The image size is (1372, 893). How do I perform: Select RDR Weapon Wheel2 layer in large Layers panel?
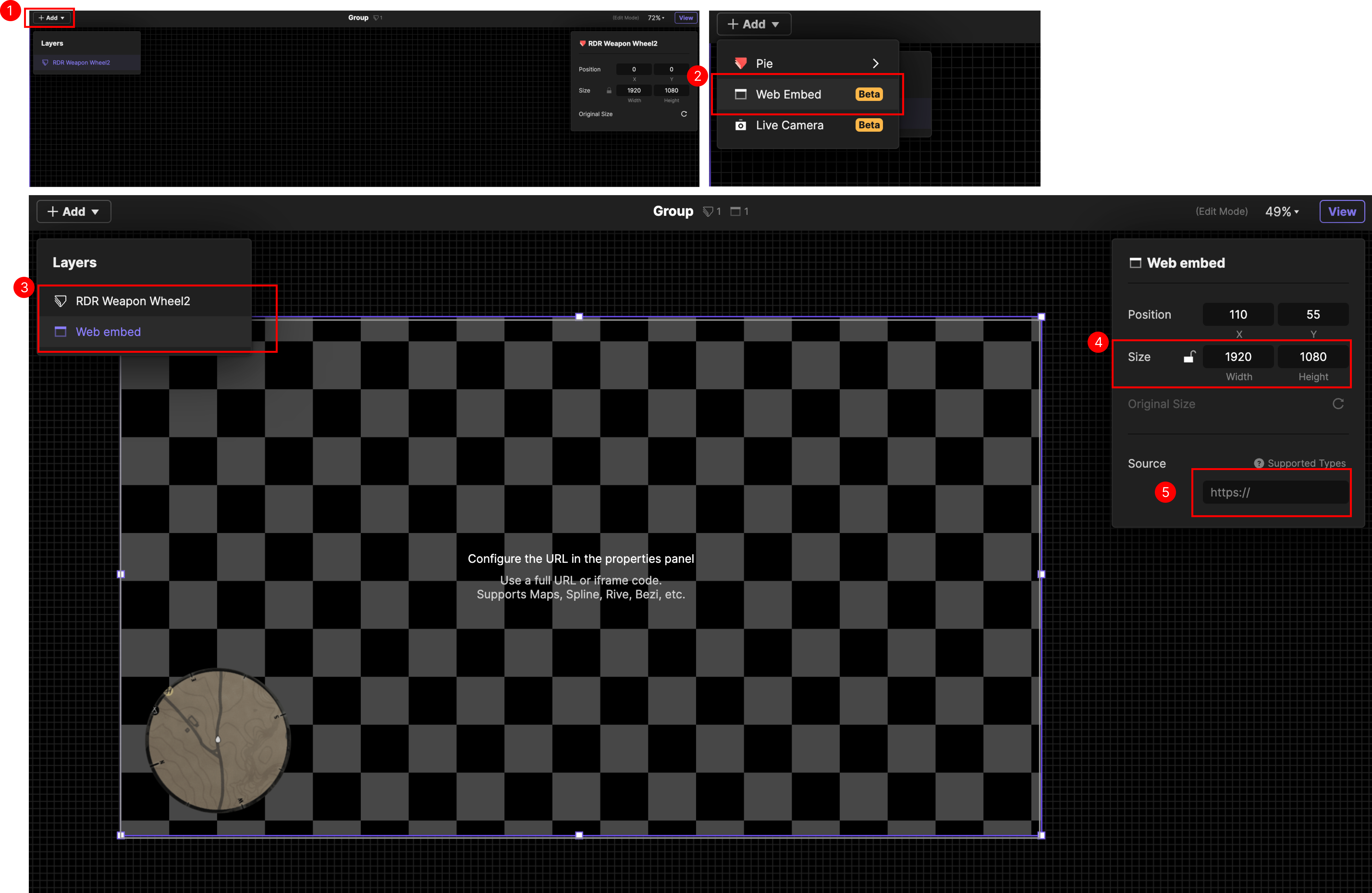coord(145,301)
